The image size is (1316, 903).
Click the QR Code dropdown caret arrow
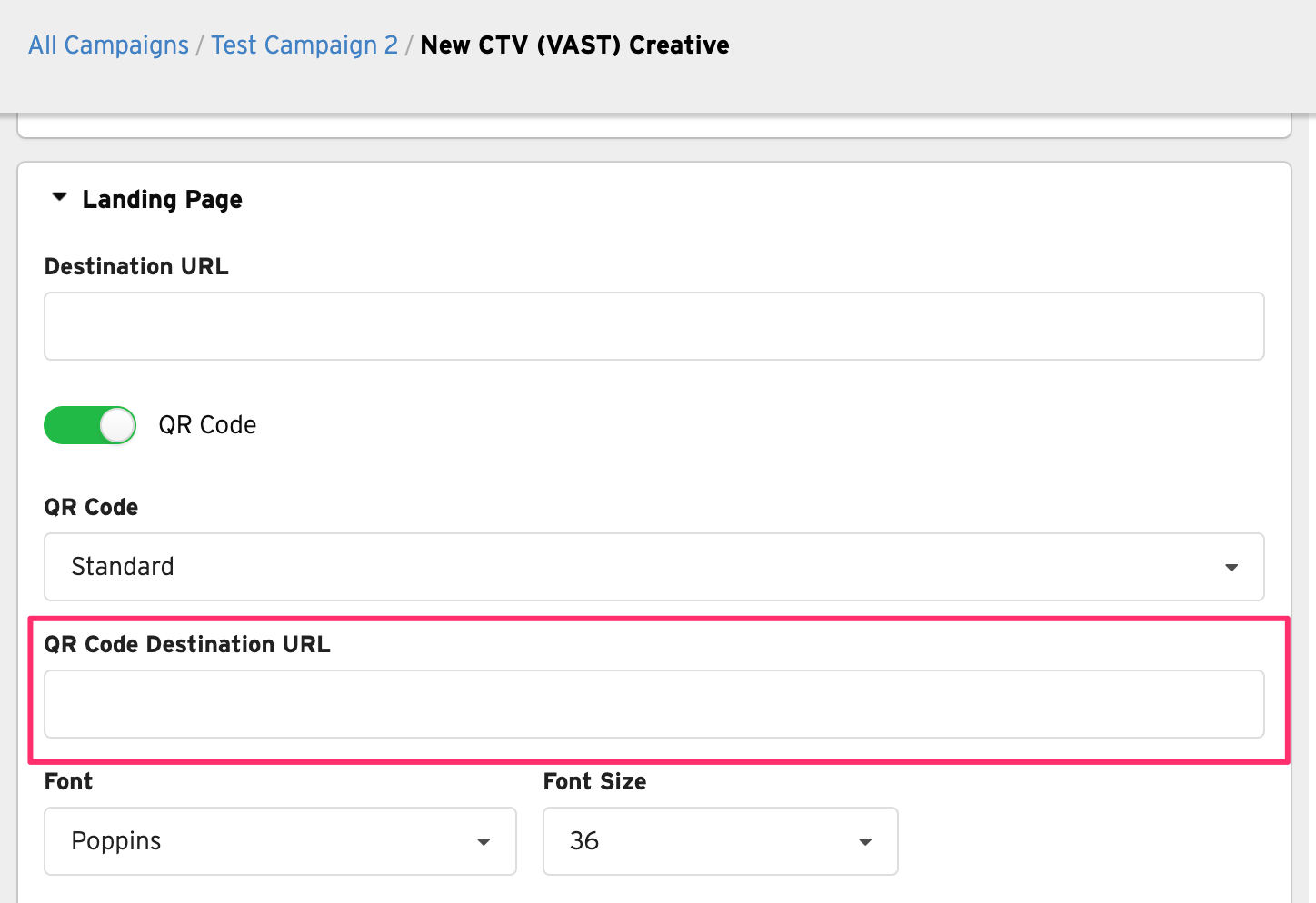[x=1231, y=568]
